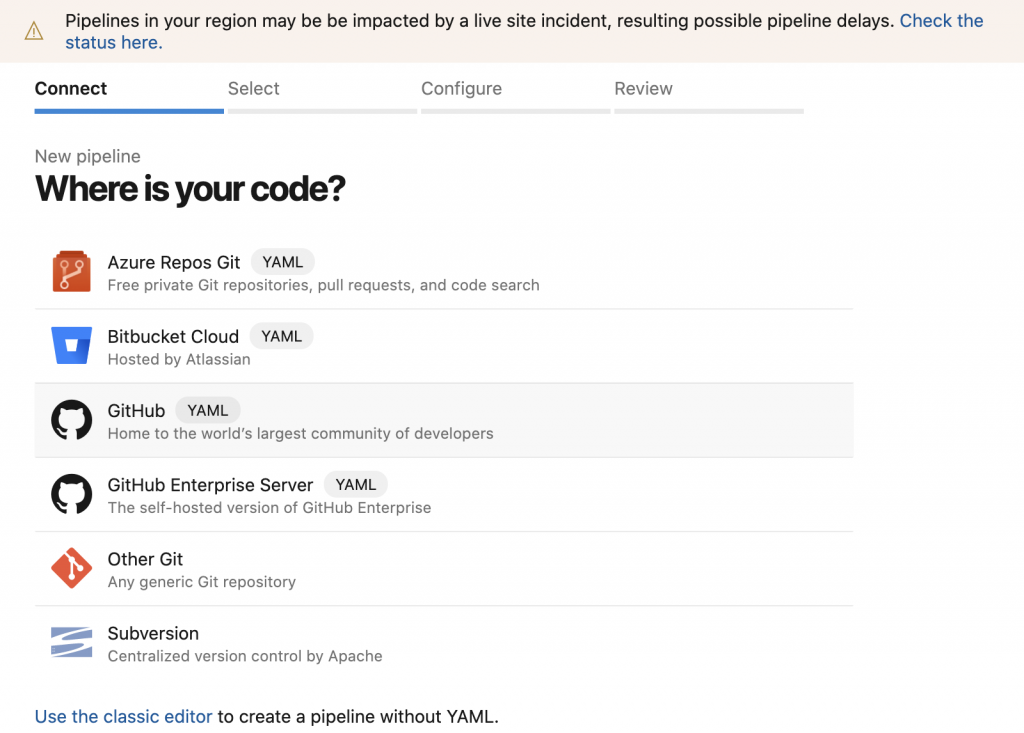Select the Subversion option title
1024x733 pixels.
click(153, 633)
